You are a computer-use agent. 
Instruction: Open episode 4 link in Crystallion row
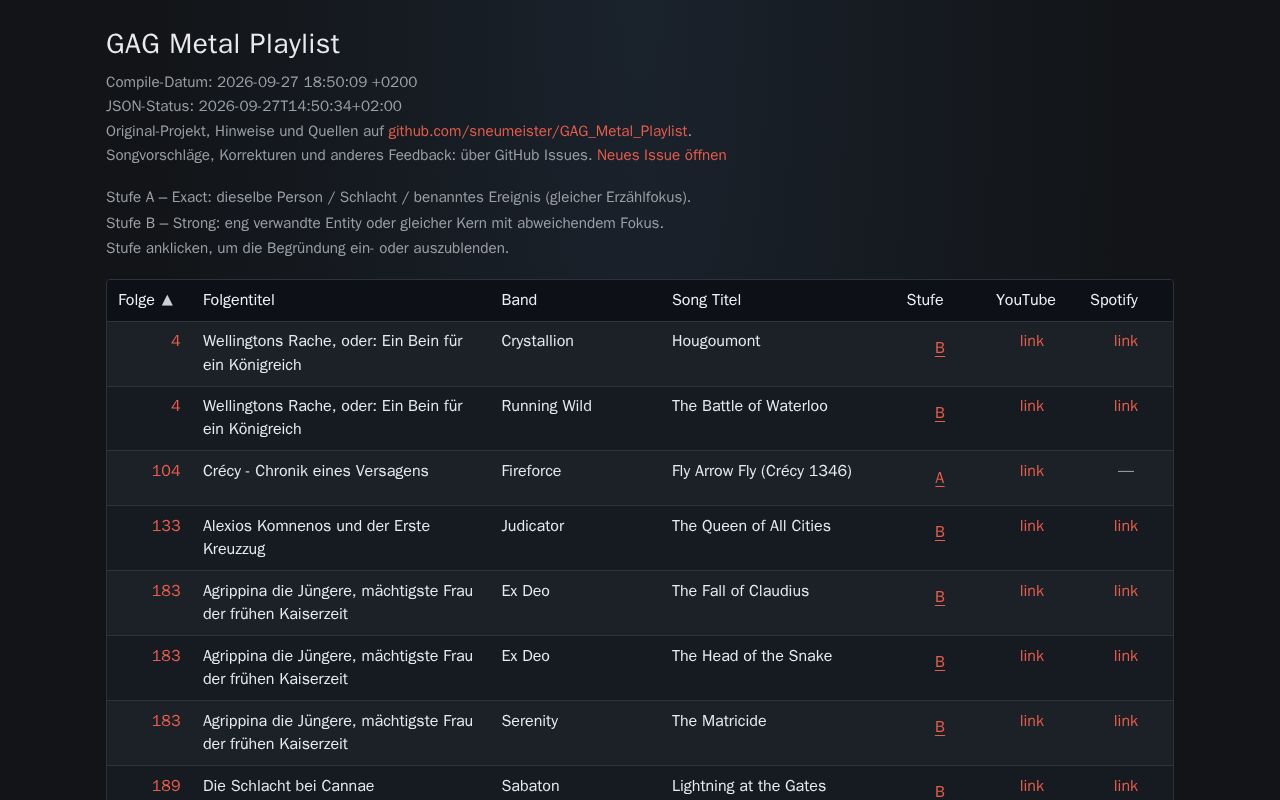coord(176,341)
